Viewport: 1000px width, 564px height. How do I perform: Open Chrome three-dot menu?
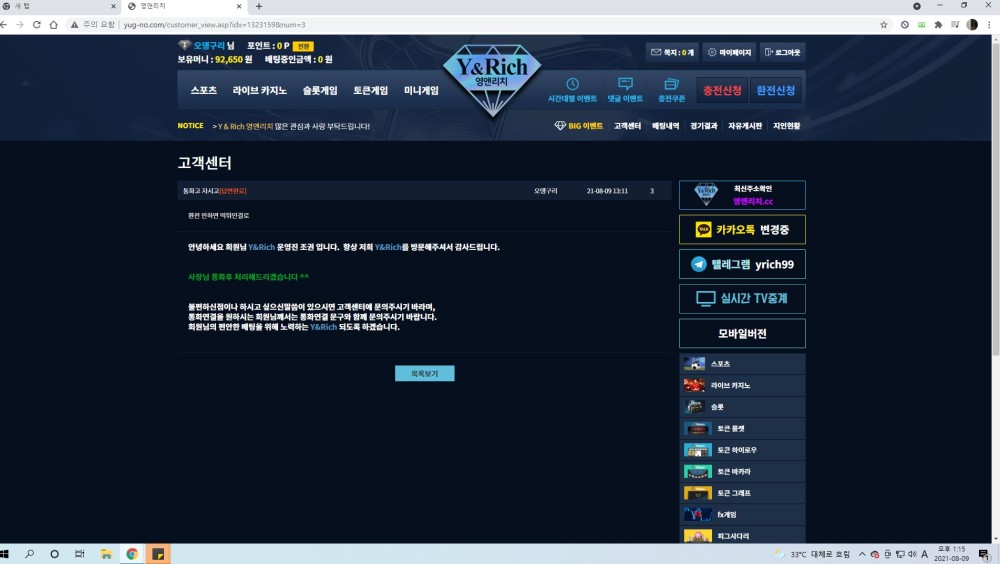(989, 25)
